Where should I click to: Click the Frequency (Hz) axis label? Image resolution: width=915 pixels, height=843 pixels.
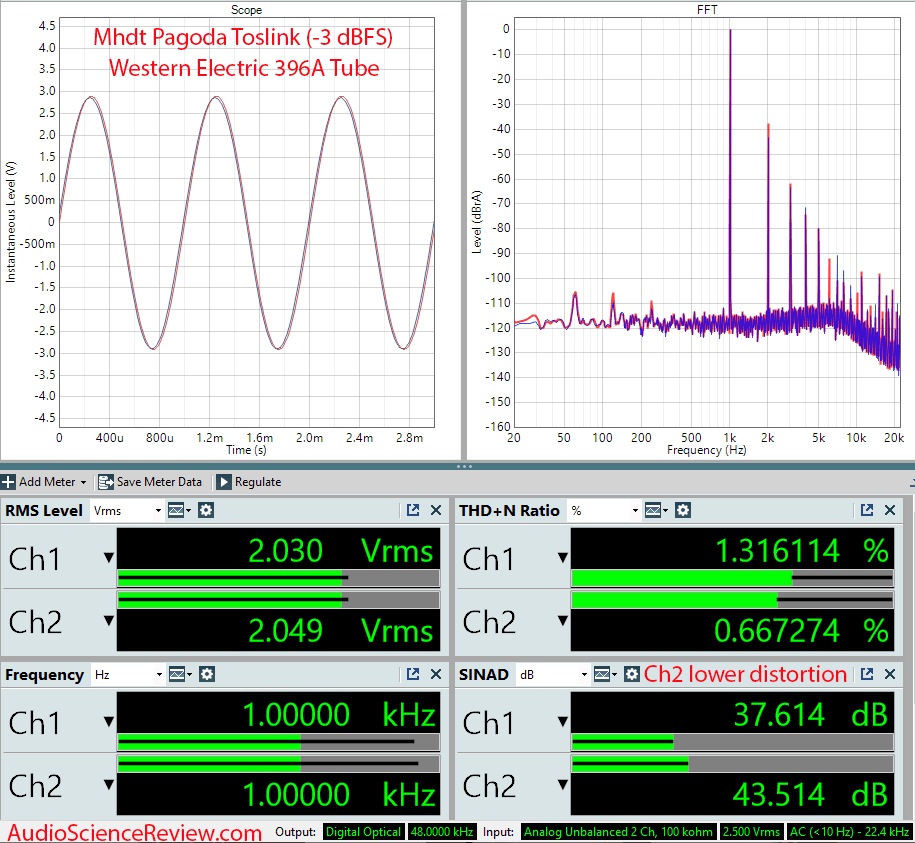coord(707,450)
